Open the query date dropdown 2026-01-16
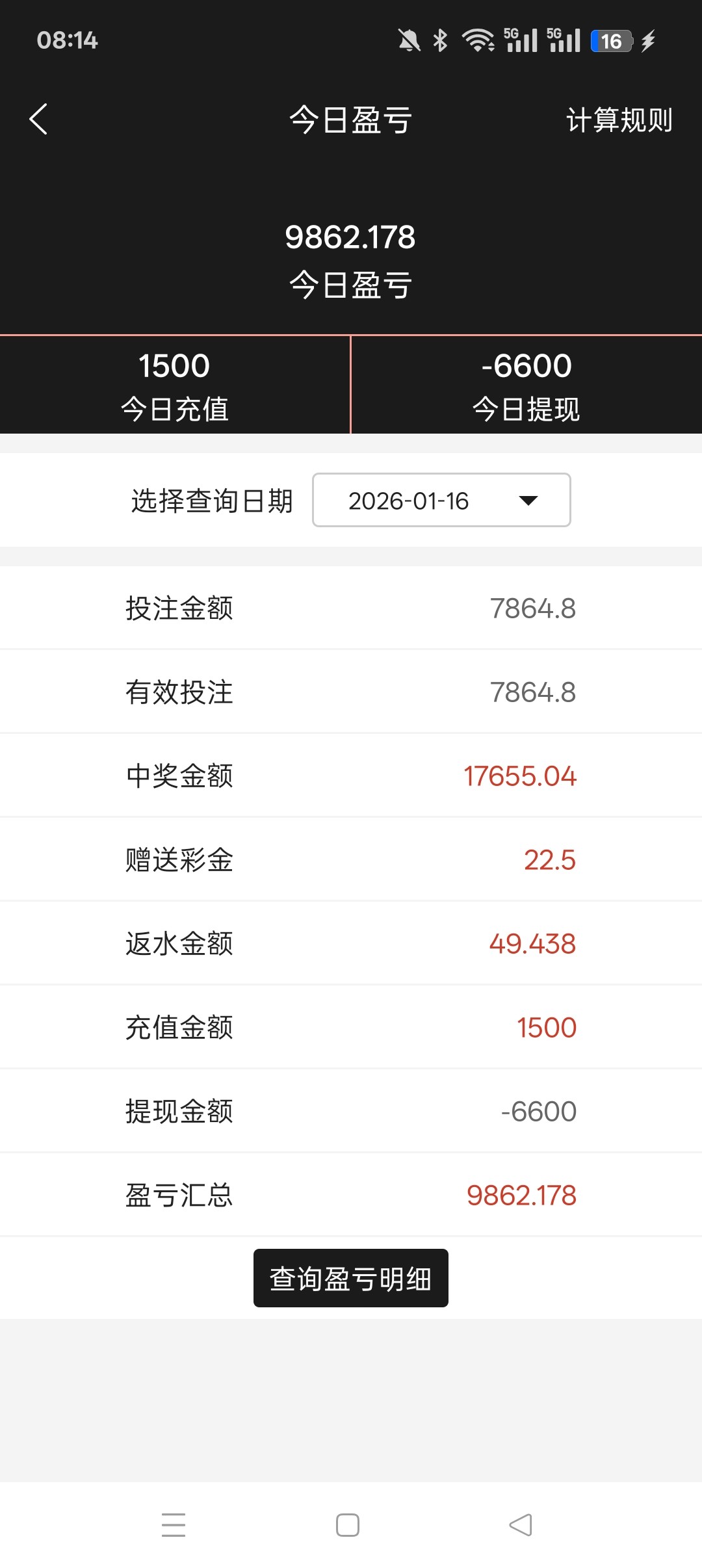This screenshot has height=1568, width=702. (441, 500)
